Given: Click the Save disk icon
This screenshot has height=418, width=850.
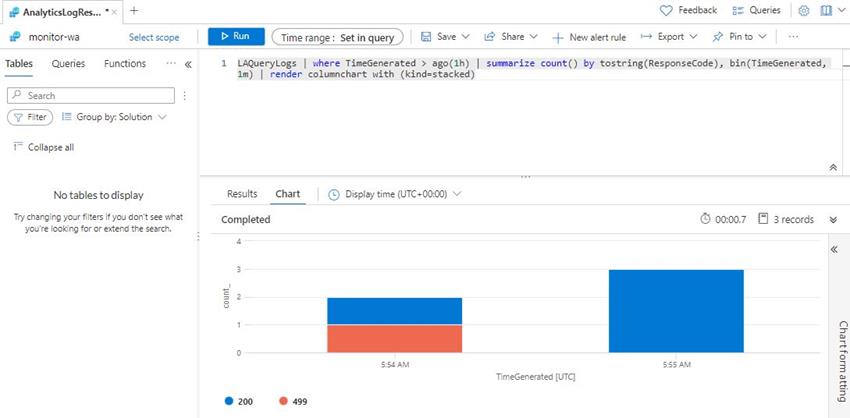Looking at the screenshot, I should (426, 37).
